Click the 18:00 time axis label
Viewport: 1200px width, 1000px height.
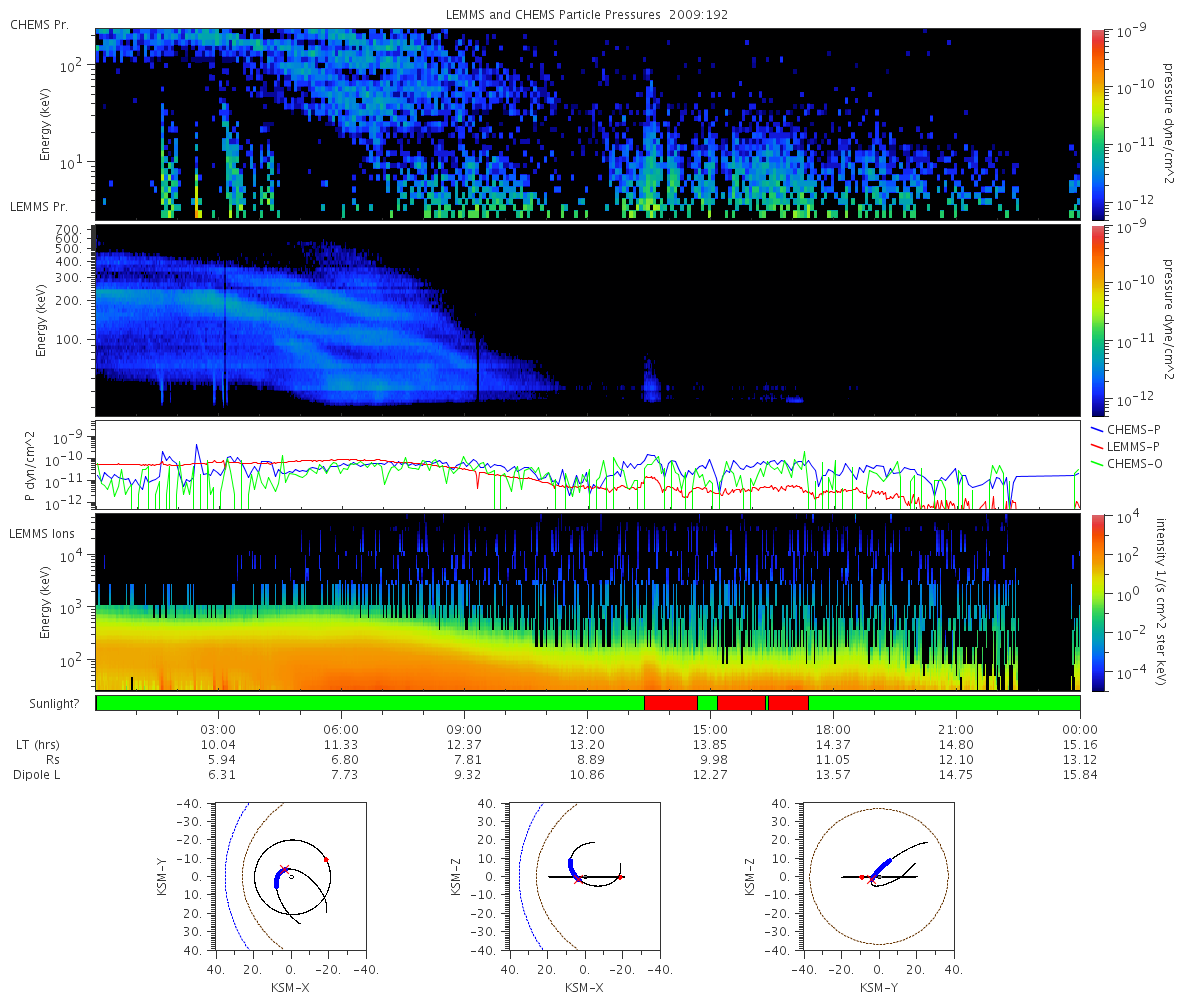tap(833, 729)
